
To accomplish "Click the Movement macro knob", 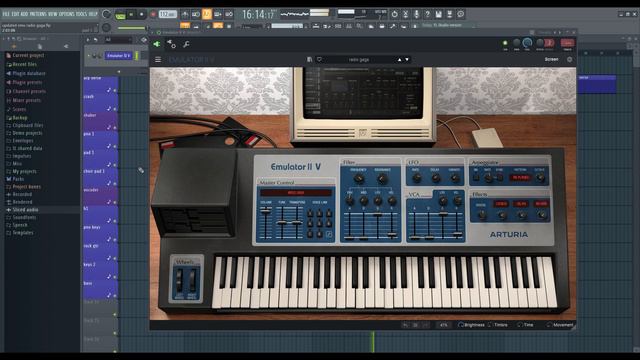I will (x=549, y=325).
